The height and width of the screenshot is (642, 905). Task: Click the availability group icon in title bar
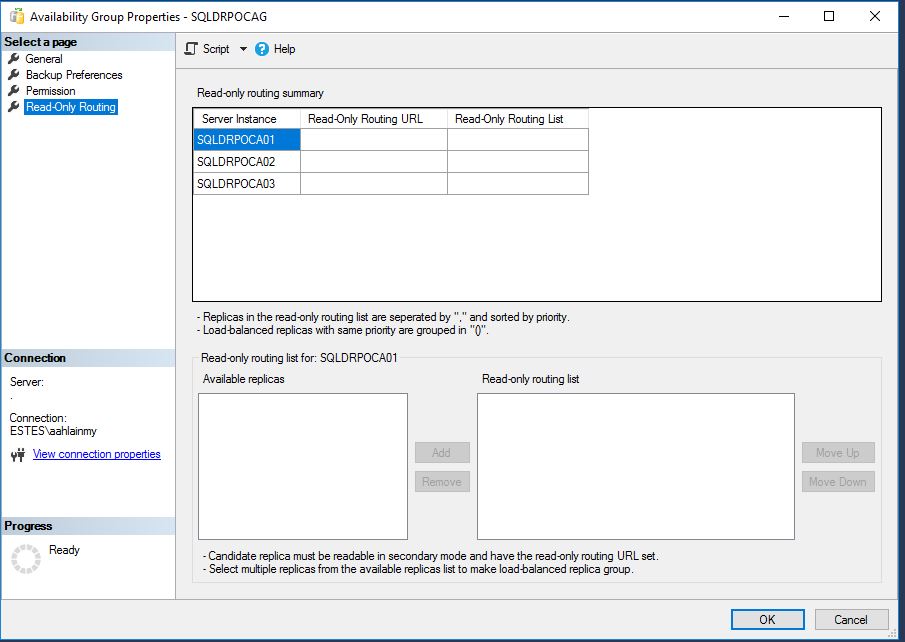click(x=14, y=15)
